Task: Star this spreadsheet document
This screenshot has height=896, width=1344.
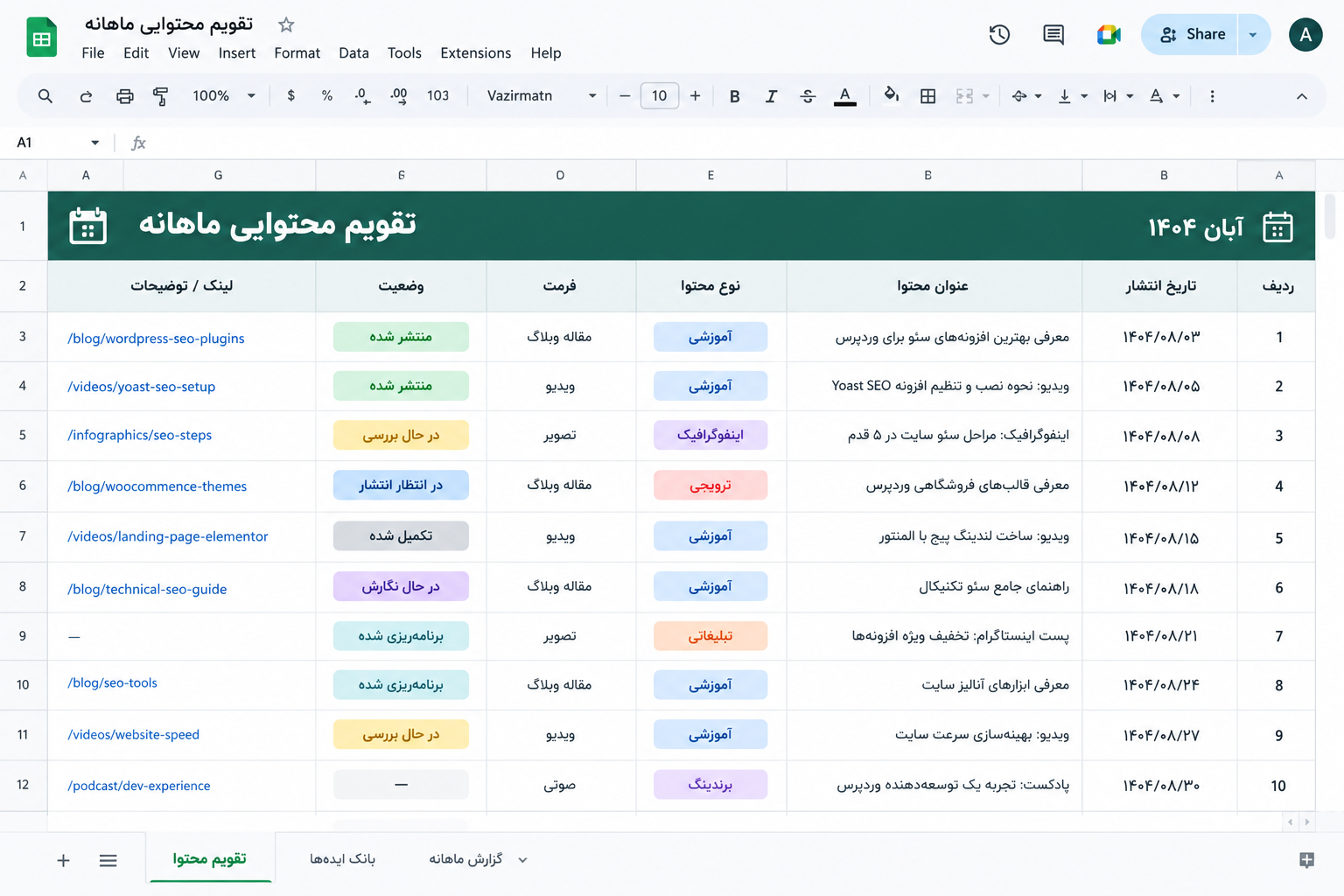Action: (x=286, y=24)
